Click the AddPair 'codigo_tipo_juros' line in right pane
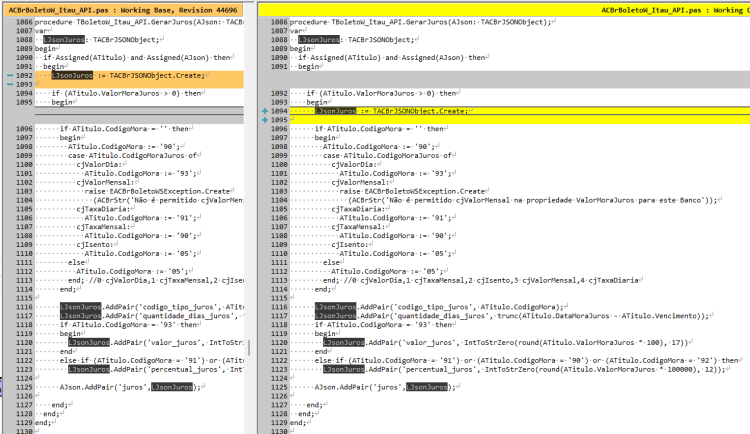Viewport: 750px width, 434px height. pos(440,307)
